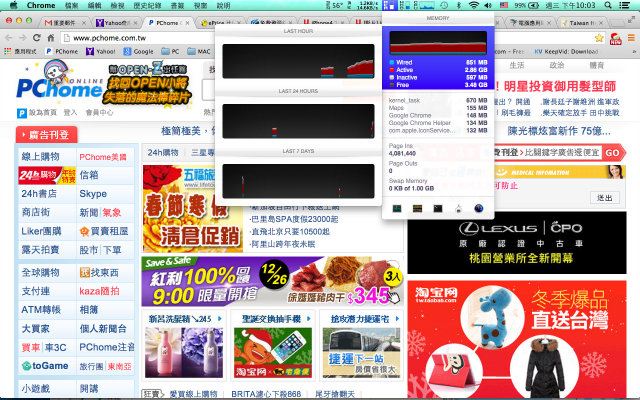Launch Terminal icon in the Memory panel
The height and width of the screenshot is (400, 640).
pos(438,209)
